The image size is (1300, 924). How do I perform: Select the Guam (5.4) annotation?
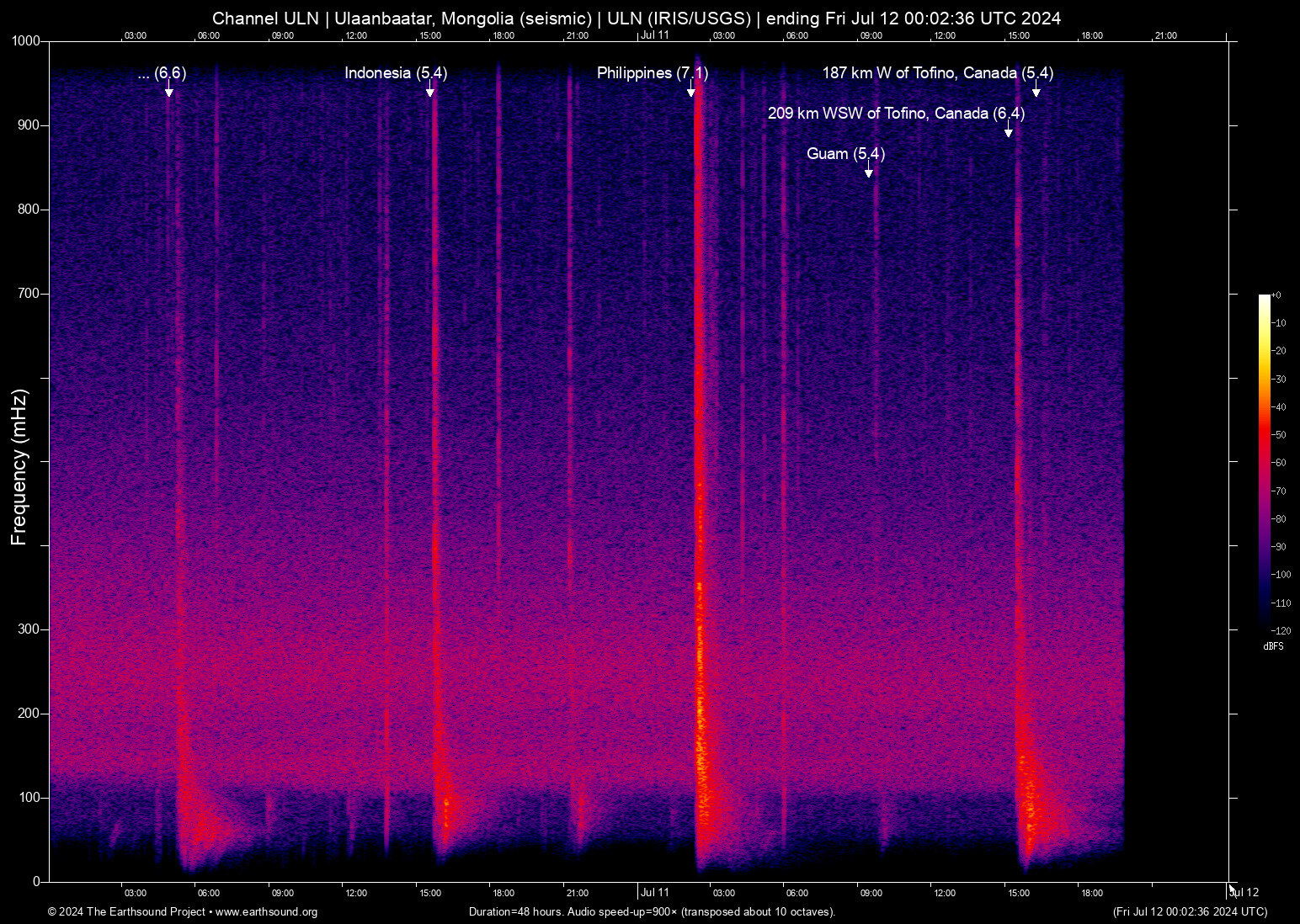click(x=846, y=154)
